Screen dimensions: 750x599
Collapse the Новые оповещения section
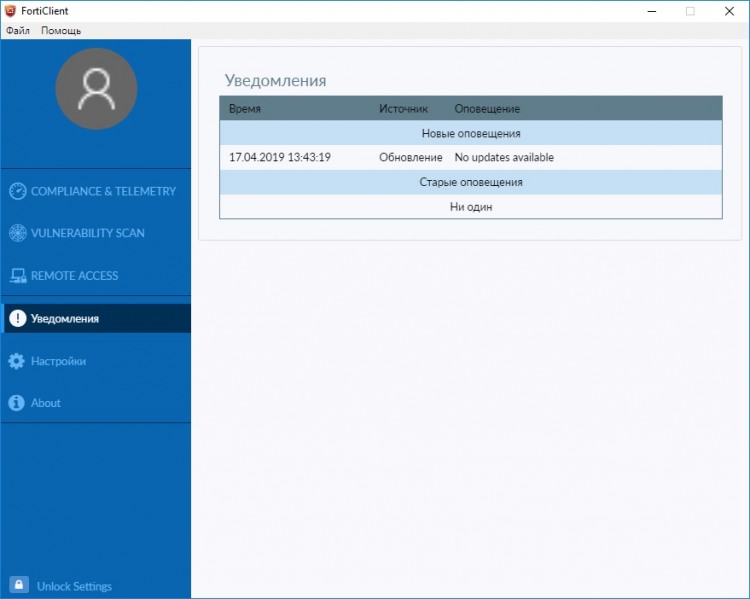[470, 133]
